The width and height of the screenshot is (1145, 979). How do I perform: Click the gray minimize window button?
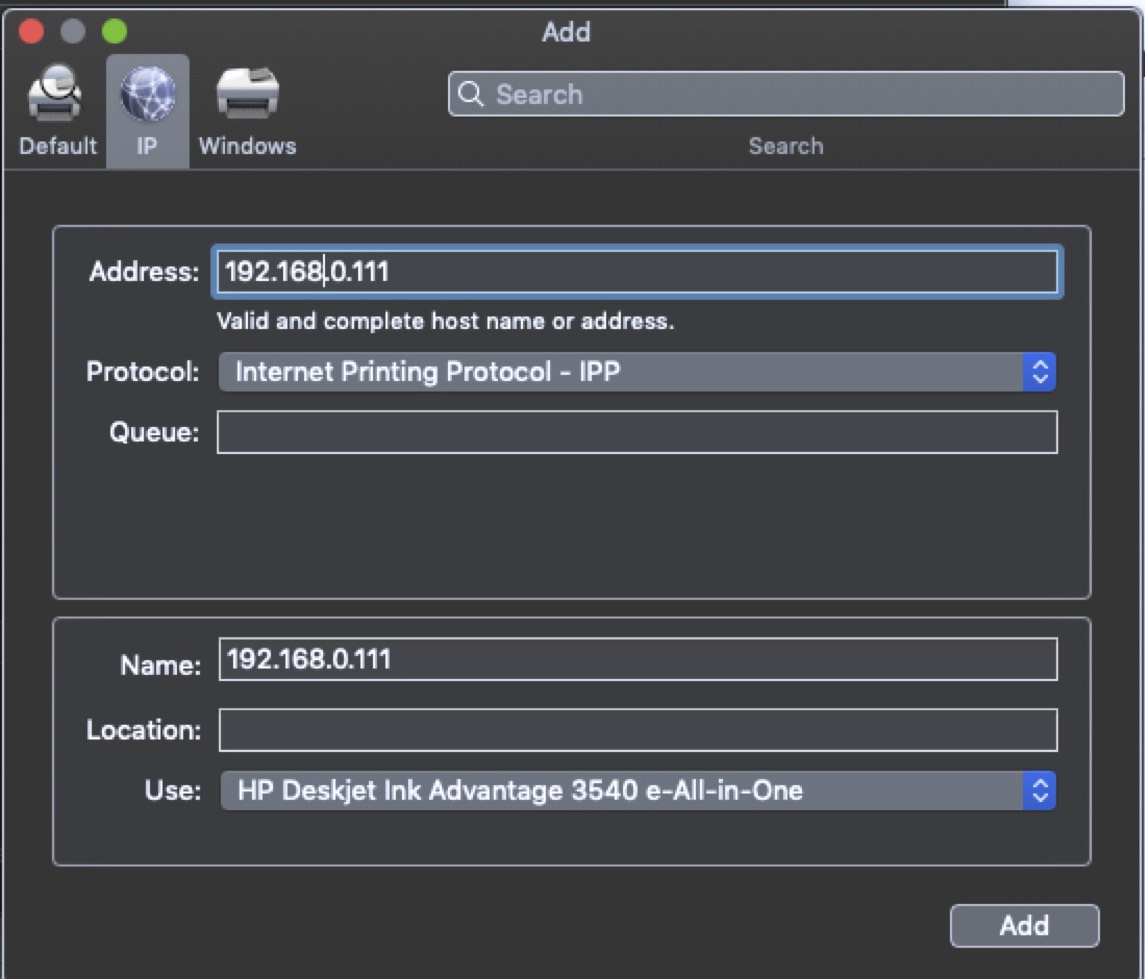(74, 31)
